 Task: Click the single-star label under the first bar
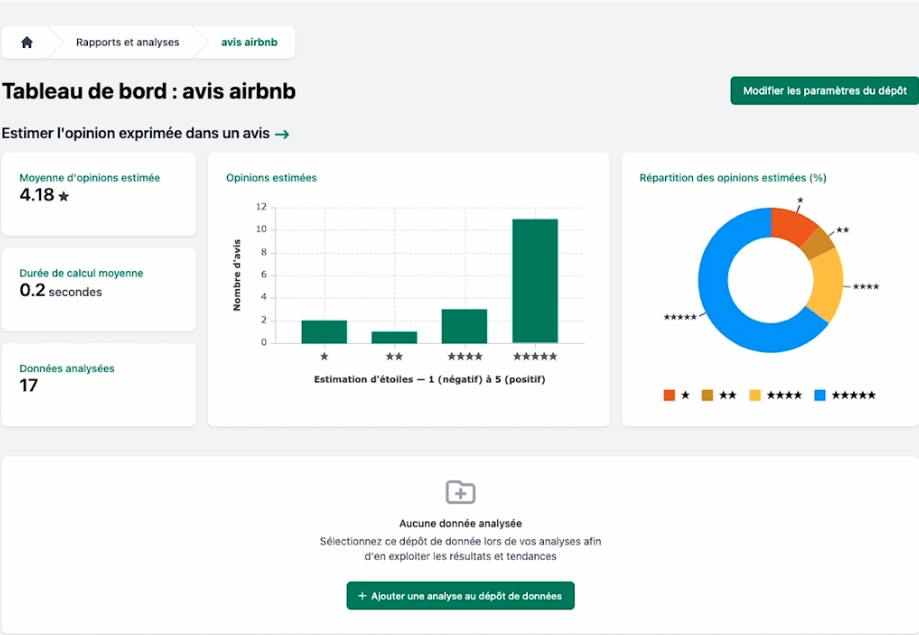click(325, 355)
